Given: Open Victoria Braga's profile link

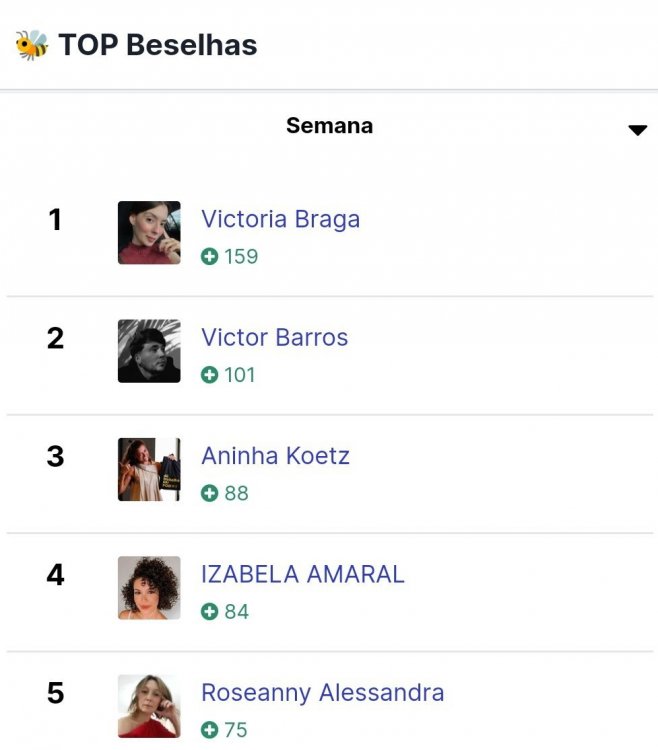Looking at the screenshot, I should click(280, 219).
